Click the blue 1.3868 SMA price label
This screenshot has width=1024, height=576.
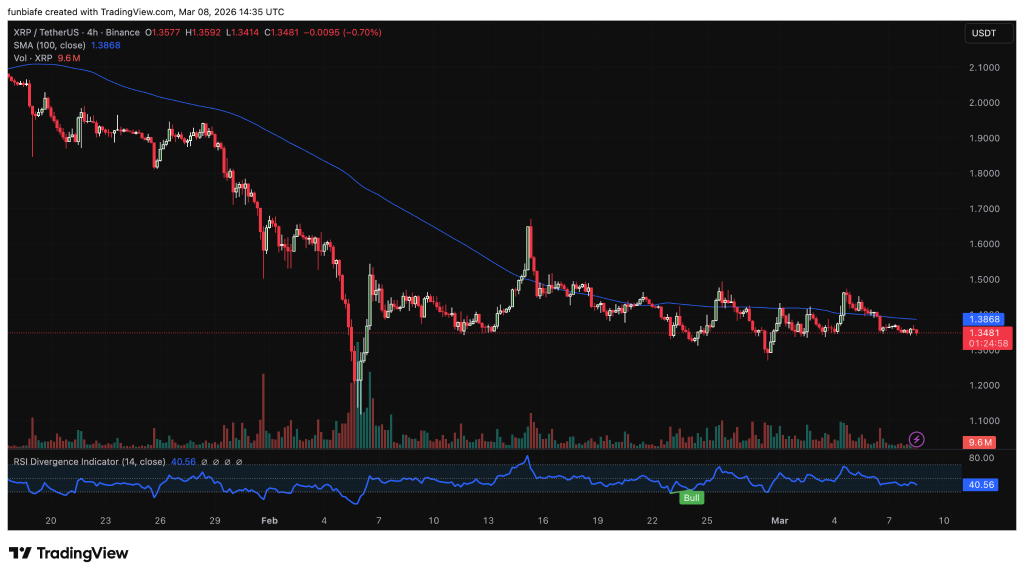pos(982,319)
